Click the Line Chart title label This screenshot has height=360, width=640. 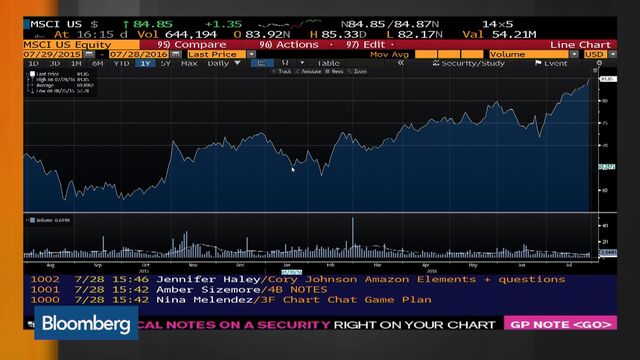(x=580, y=44)
